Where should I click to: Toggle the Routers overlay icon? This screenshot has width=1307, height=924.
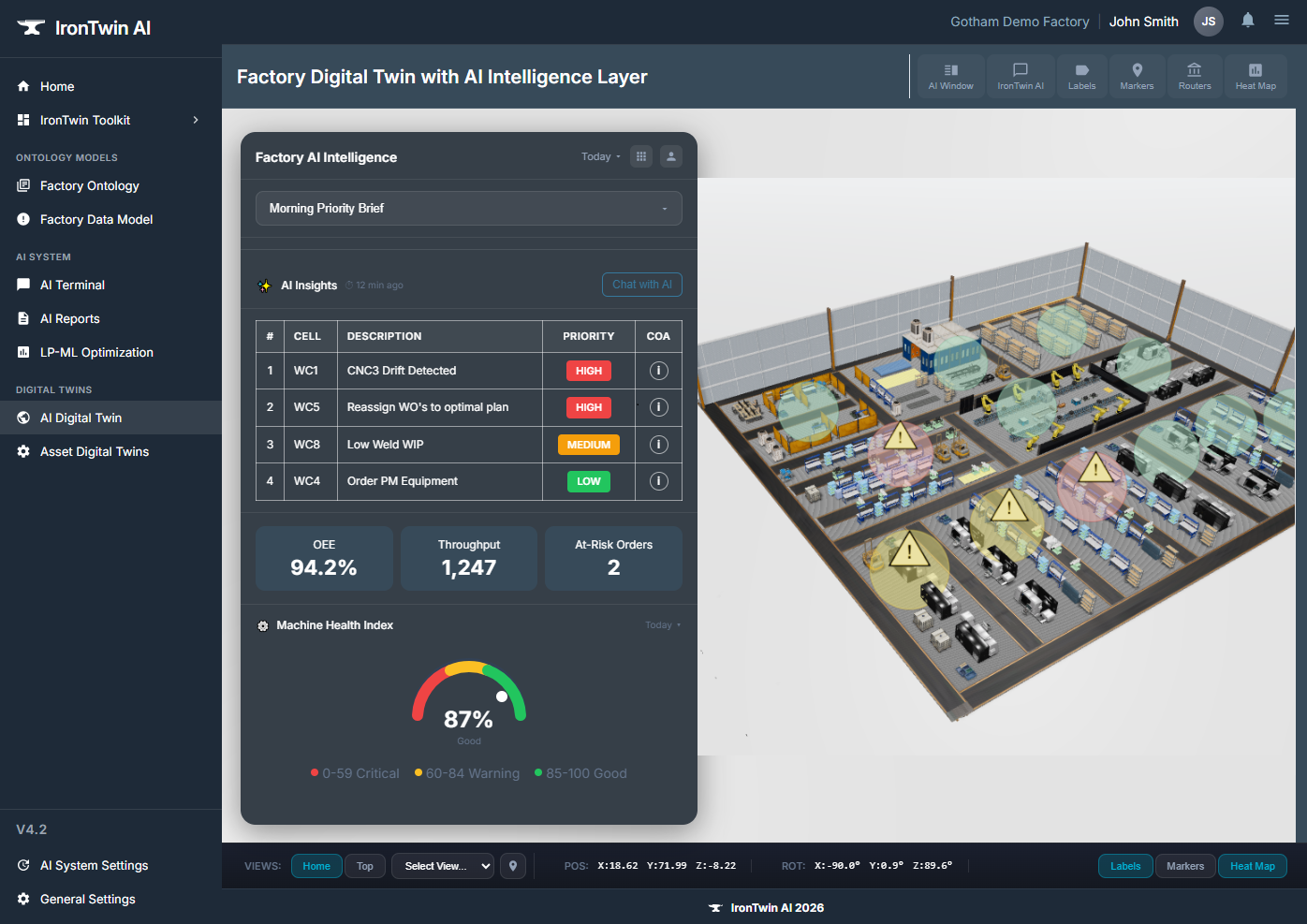click(1195, 76)
